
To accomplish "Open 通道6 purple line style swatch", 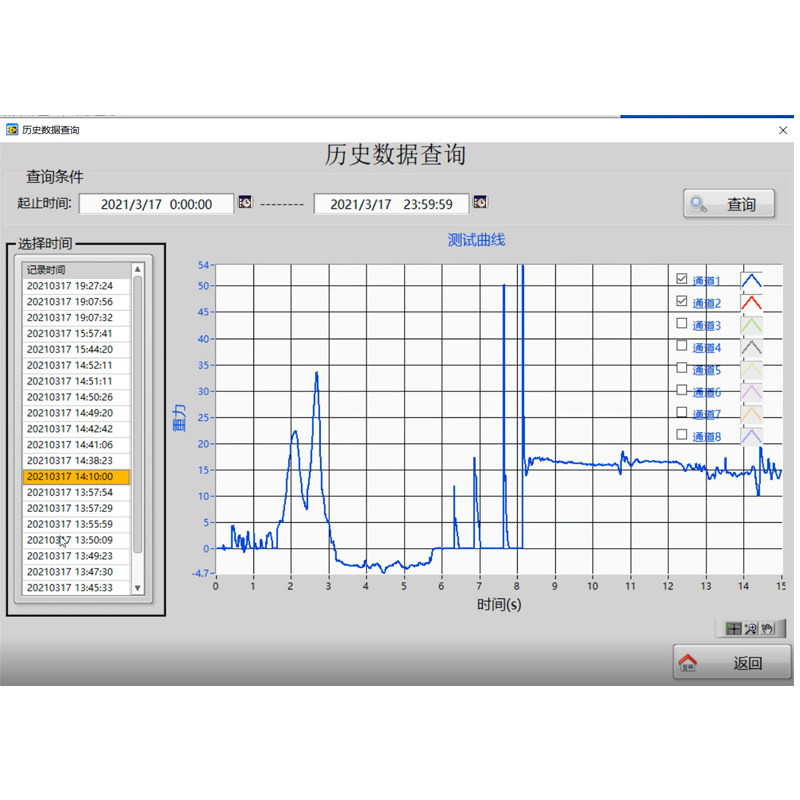I will coord(751,392).
